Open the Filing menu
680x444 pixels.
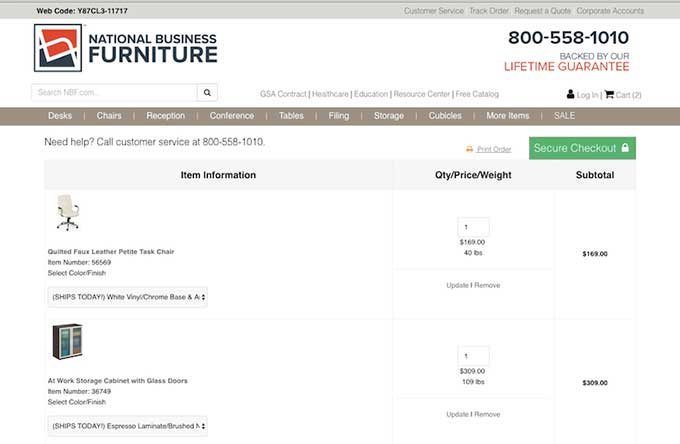click(x=339, y=116)
